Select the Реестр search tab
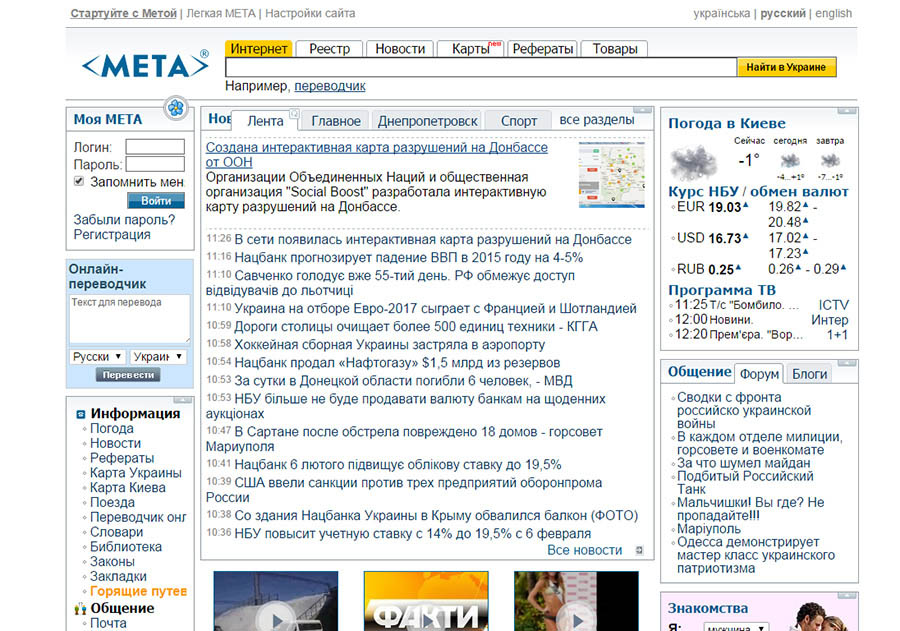 pyautogui.click(x=329, y=49)
